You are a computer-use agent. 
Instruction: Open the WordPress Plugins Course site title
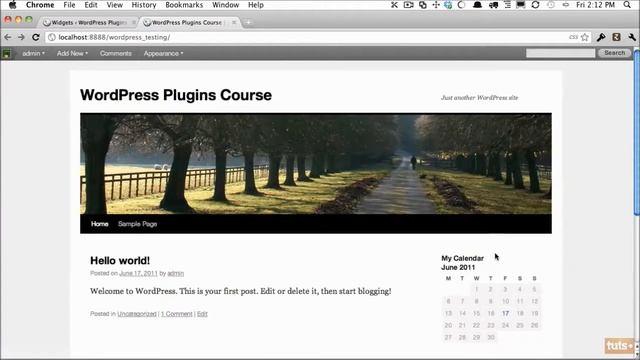[176, 95]
